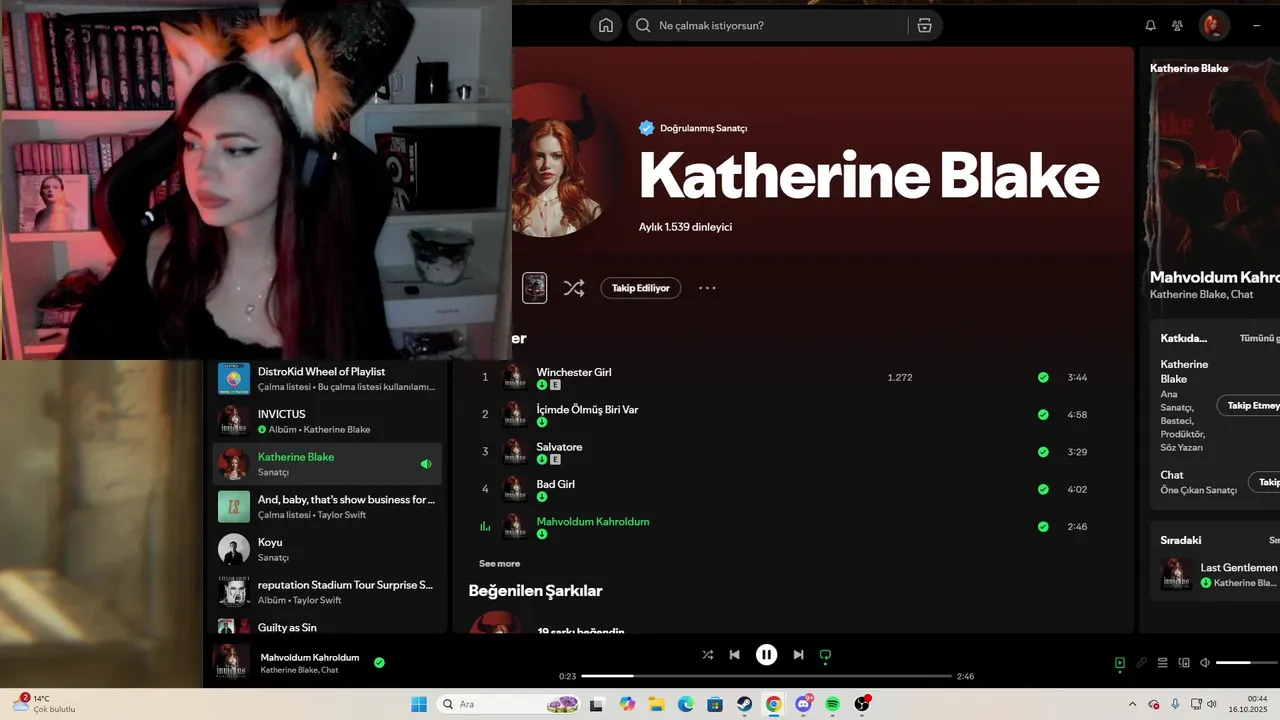The height and width of the screenshot is (720, 1280).
Task: Open the Friend Activity icon in the top bar
Action: [x=1178, y=26]
